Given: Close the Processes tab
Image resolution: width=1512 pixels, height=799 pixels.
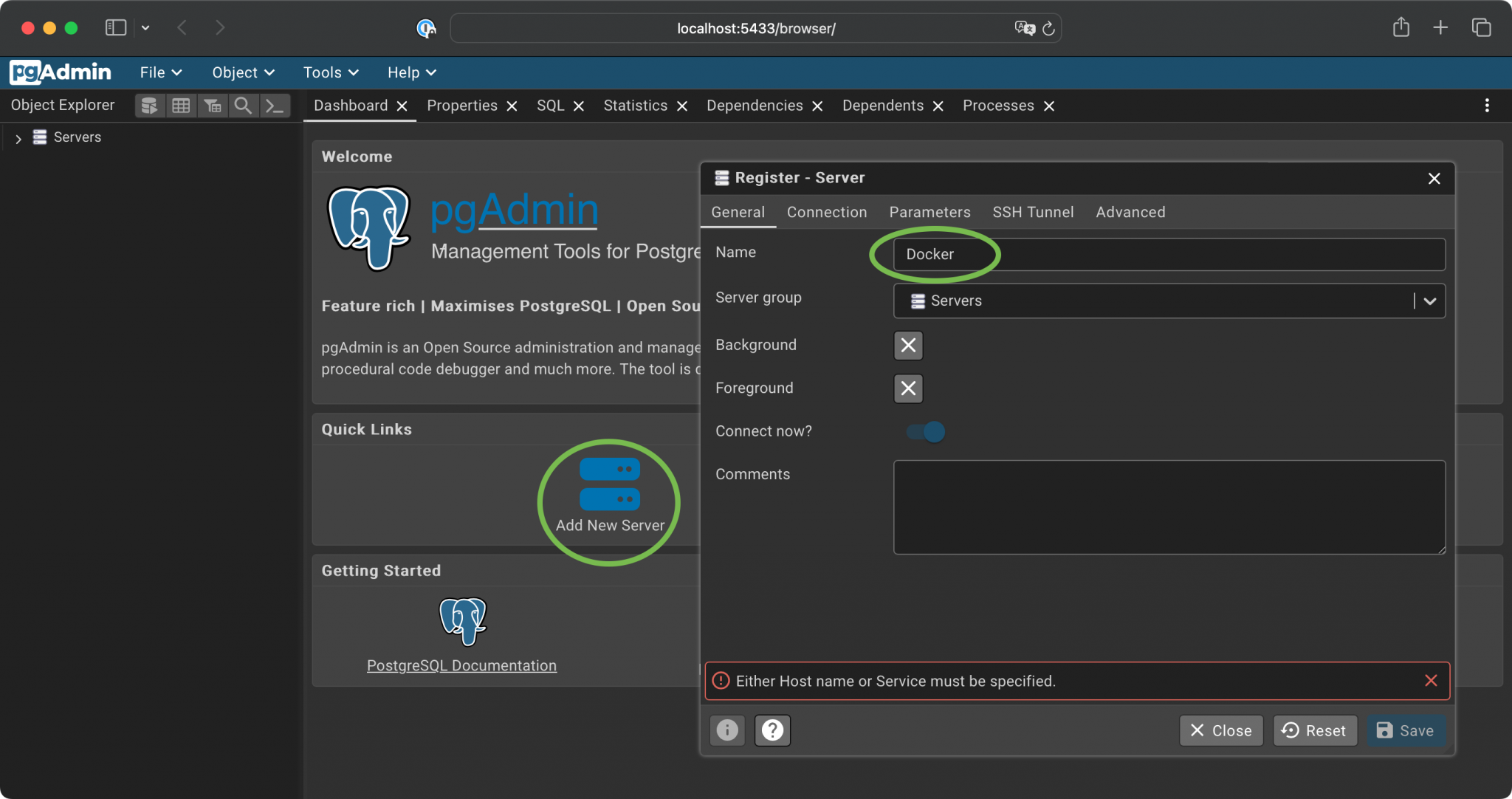Looking at the screenshot, I should (x=1049, y=106).
